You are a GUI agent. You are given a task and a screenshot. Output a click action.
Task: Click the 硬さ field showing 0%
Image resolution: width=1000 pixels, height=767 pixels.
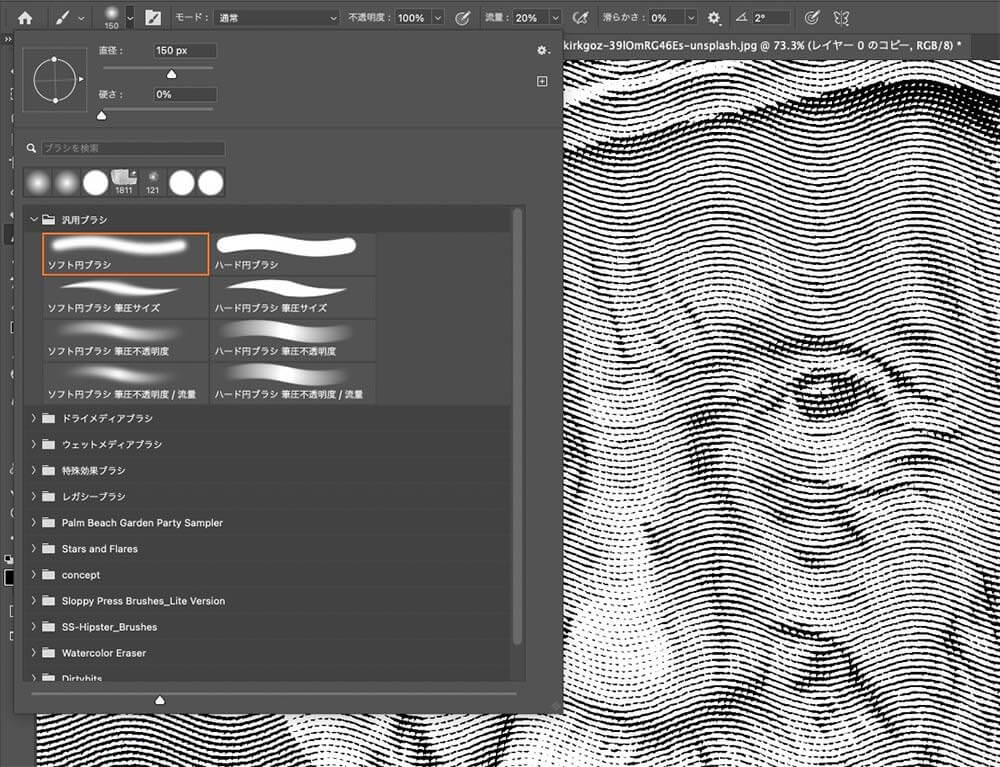[x=185, y=94]
